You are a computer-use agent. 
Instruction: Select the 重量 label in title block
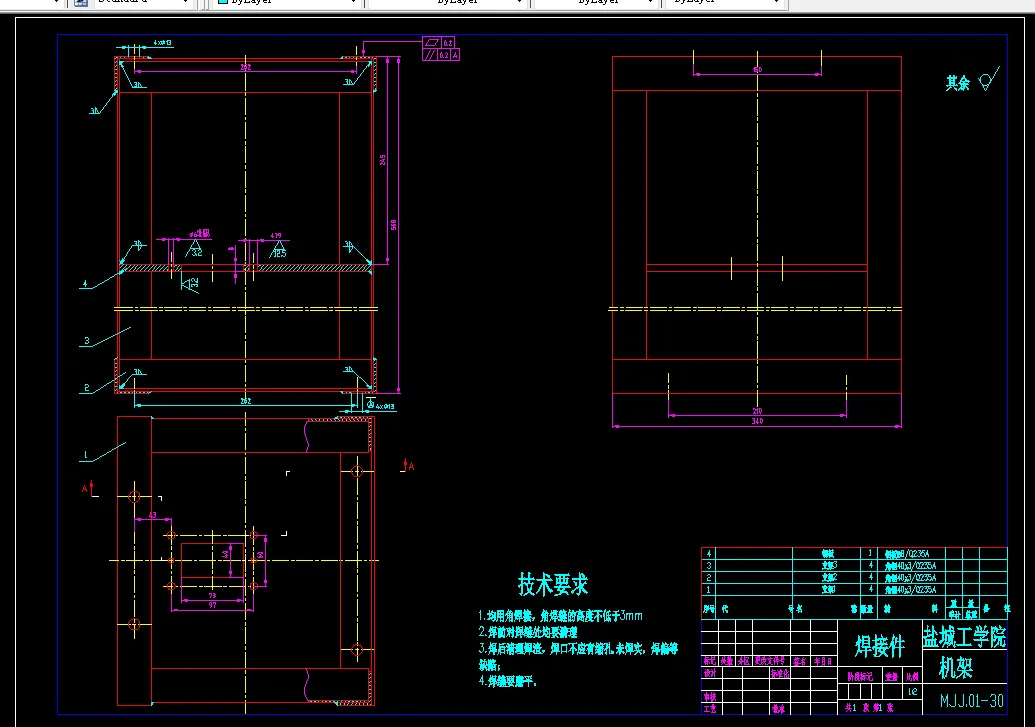tap(892, 677)
